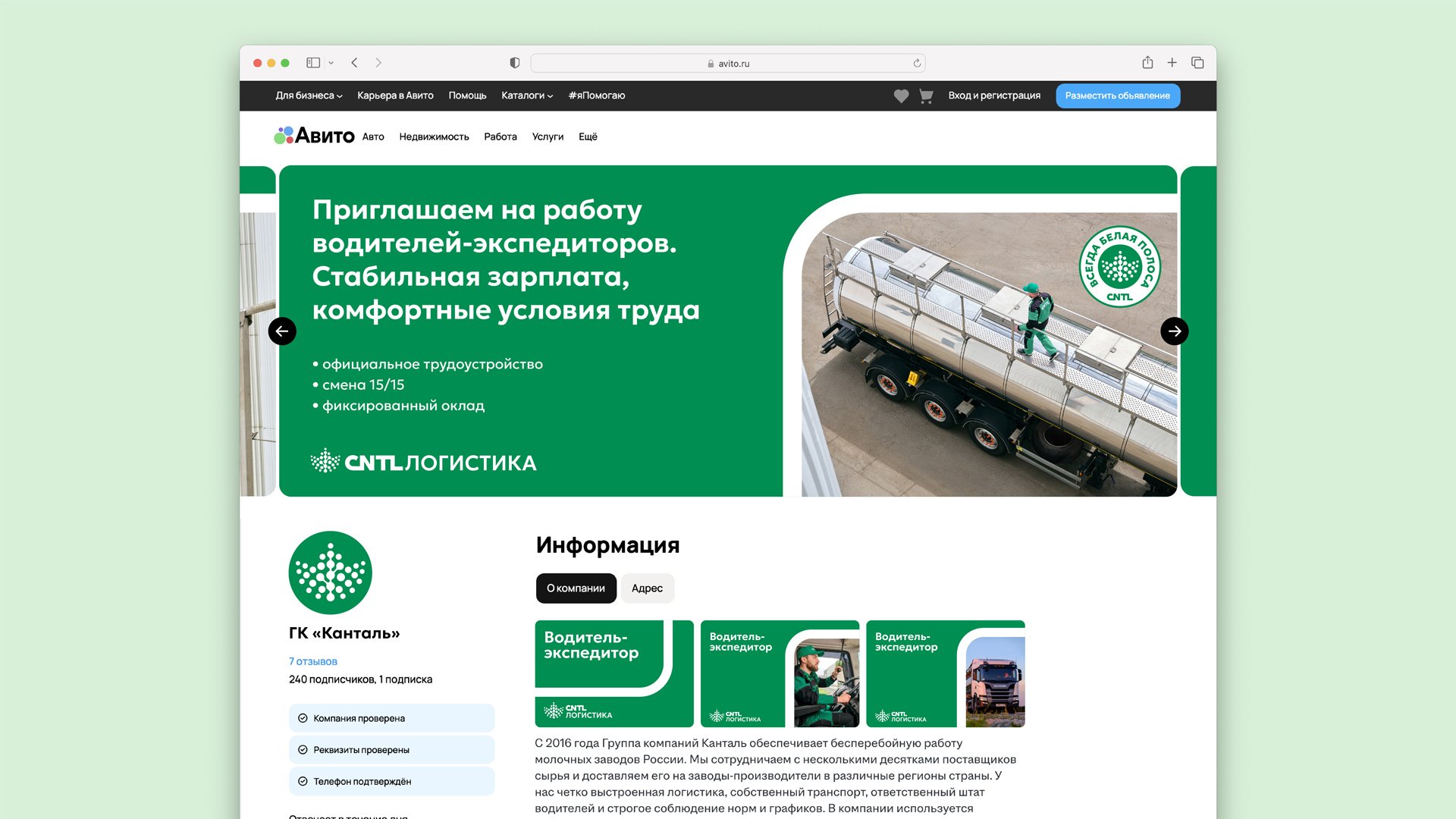Screen dimensions: 1456x819
Task: Click the Телефон подтверждён badge
Action: (391, 781)
